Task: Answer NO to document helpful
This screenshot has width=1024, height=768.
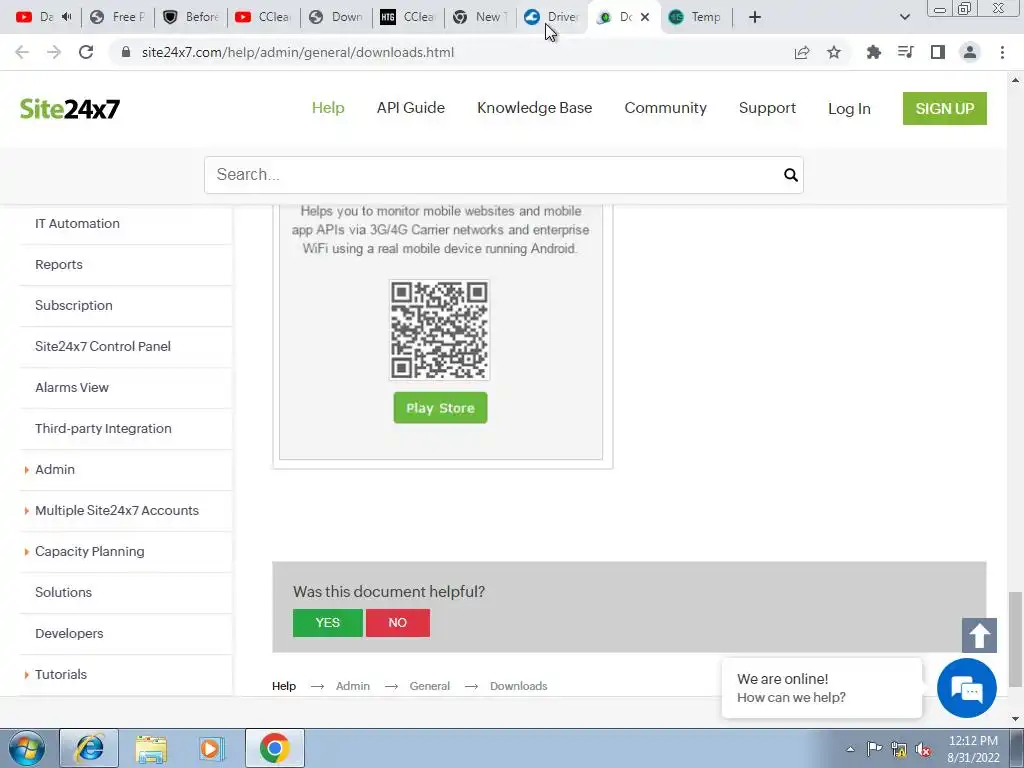Action: 398,622
